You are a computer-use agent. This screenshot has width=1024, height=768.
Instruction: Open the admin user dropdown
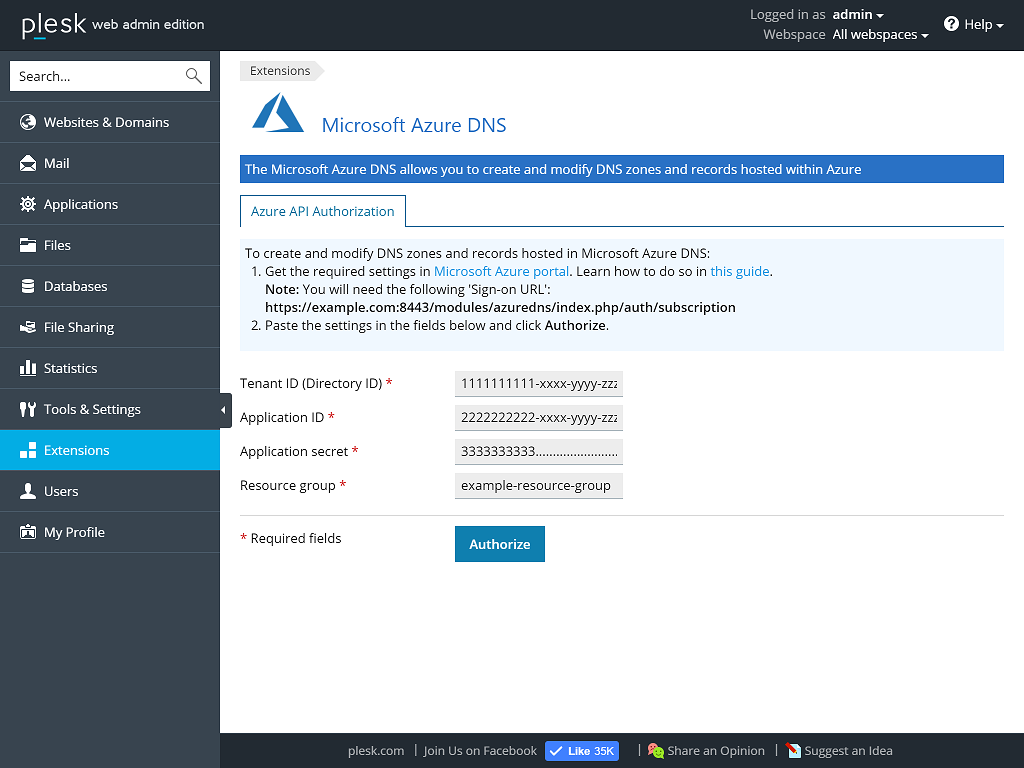pos(858,15)
